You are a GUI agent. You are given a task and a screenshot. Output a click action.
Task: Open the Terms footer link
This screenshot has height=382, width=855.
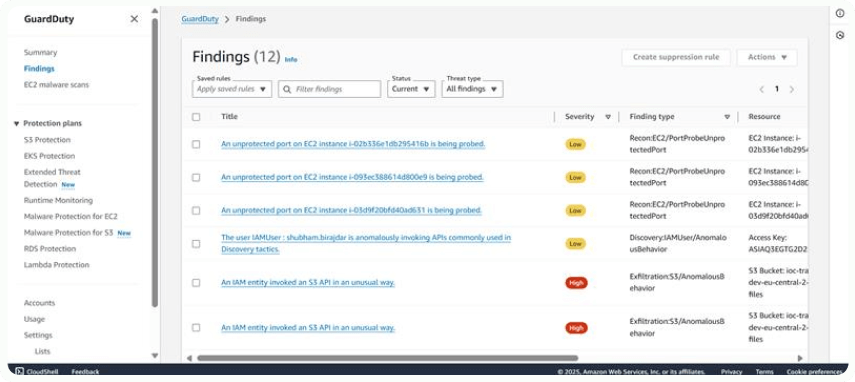[x=764, y=372]
